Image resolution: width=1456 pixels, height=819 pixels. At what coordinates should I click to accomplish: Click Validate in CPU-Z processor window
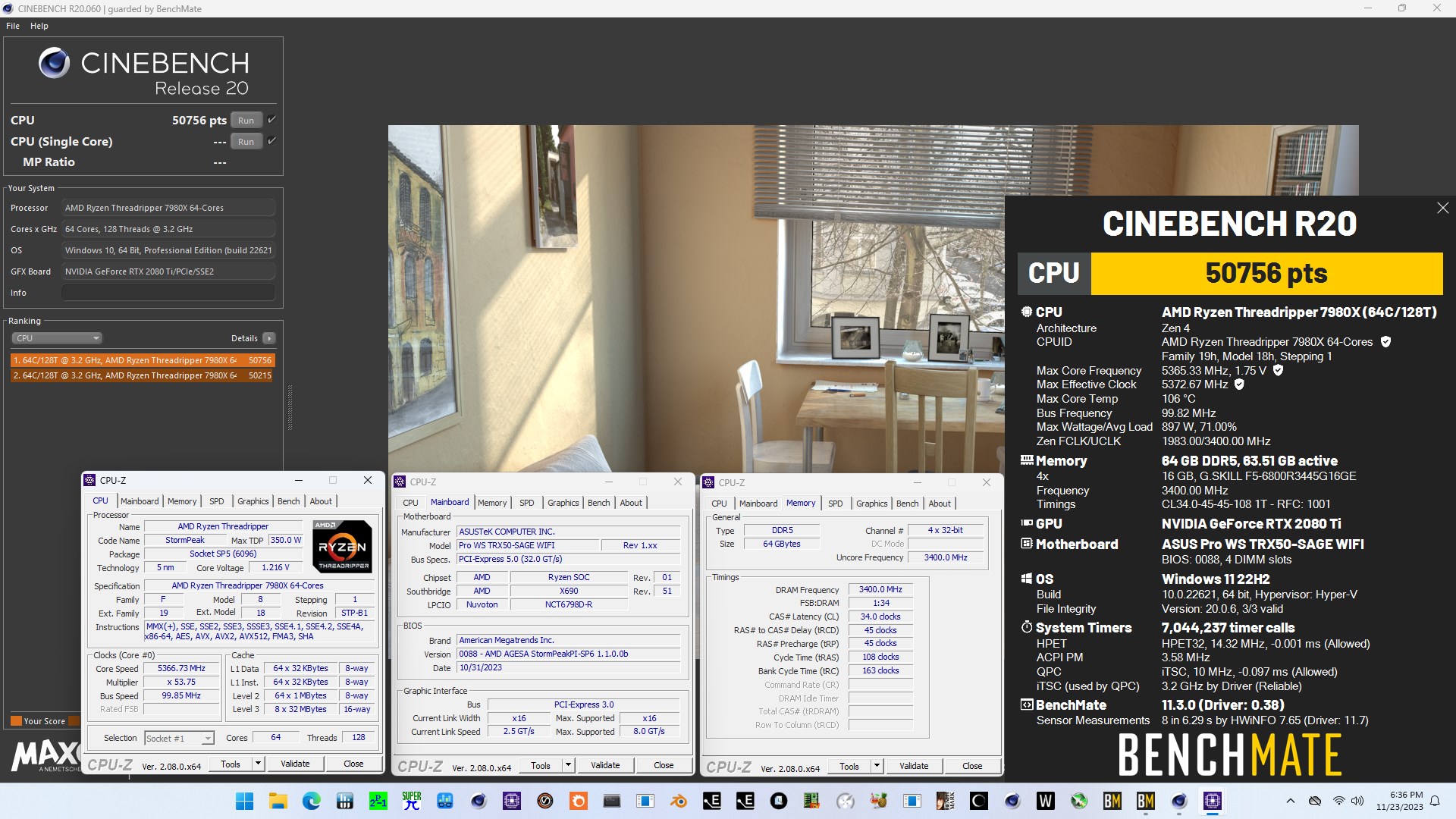295,764
